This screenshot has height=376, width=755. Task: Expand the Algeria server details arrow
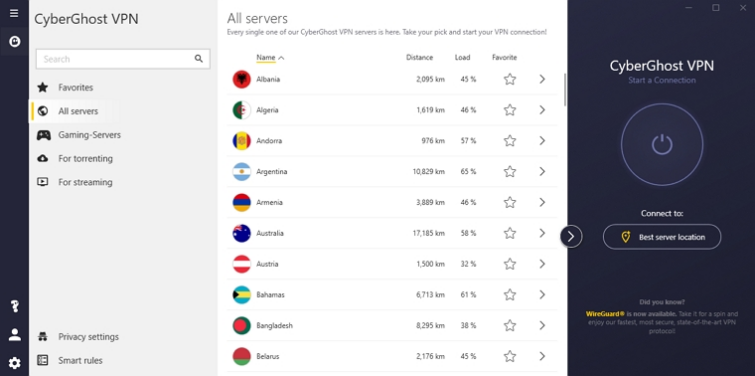542,110
